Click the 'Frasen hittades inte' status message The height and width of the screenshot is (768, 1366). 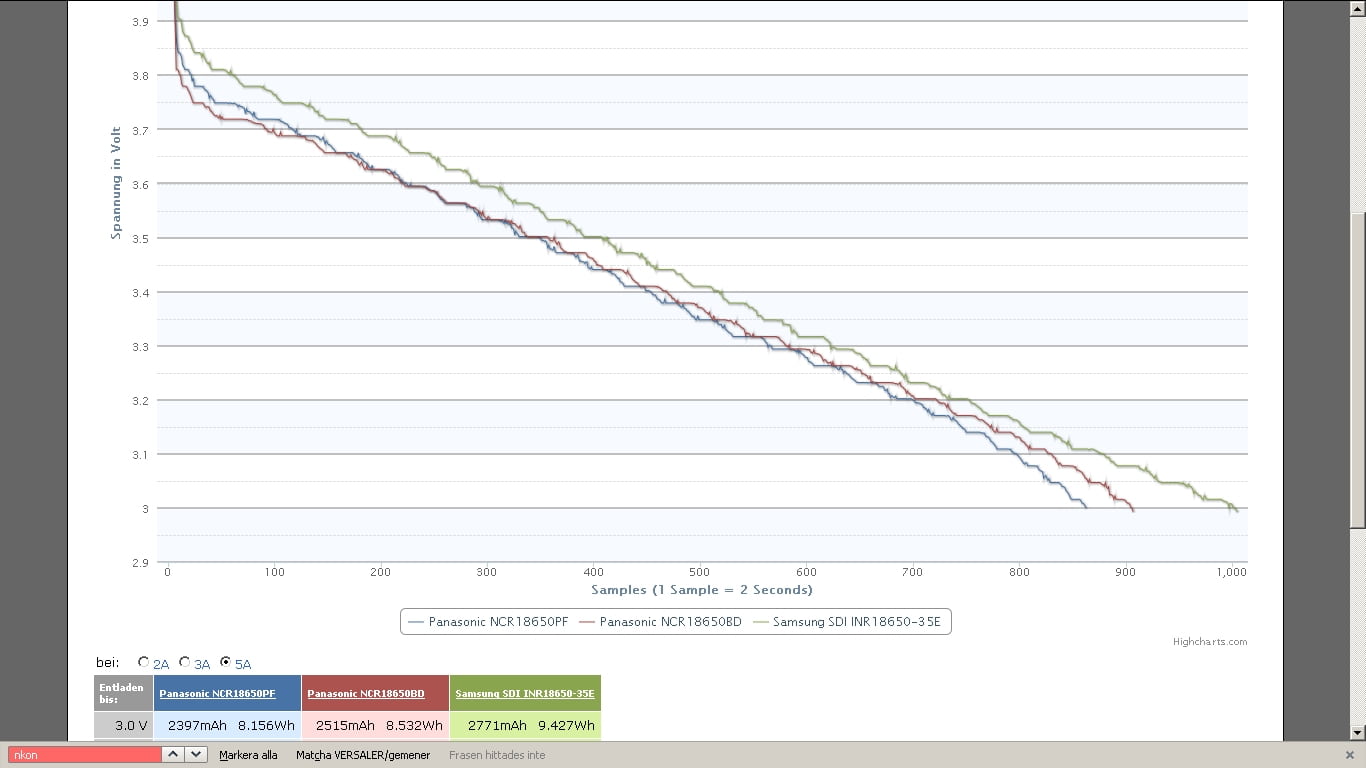497,755
